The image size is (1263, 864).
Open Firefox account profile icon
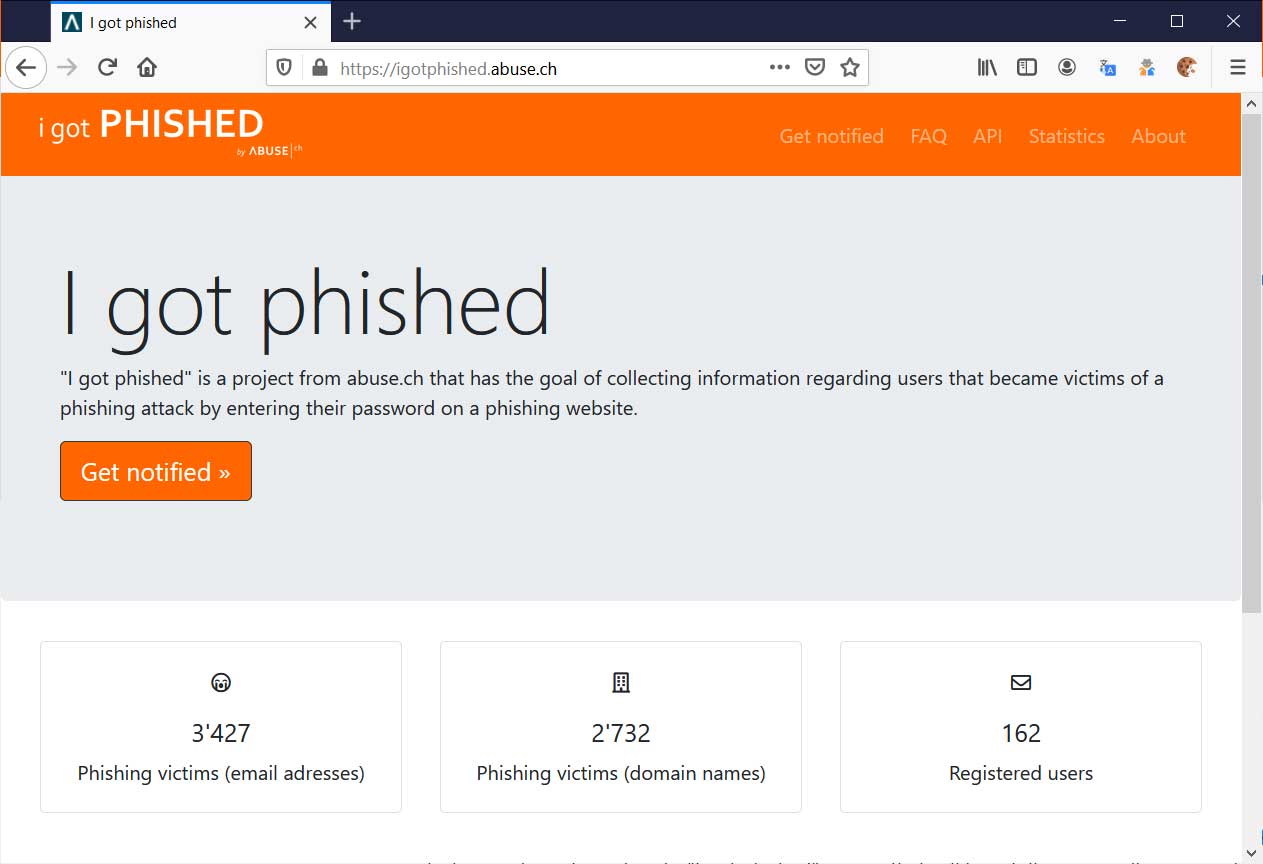pyautogui.click(x=1067, y=68)
